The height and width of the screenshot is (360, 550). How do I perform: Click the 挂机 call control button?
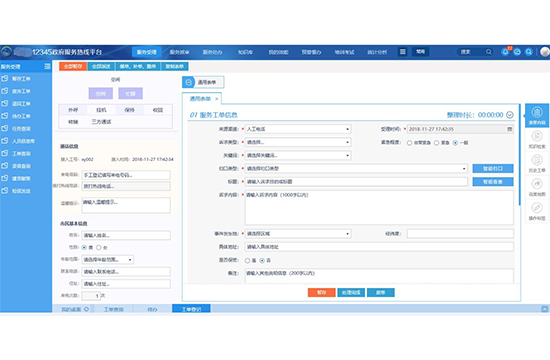(x=101, y=110)
